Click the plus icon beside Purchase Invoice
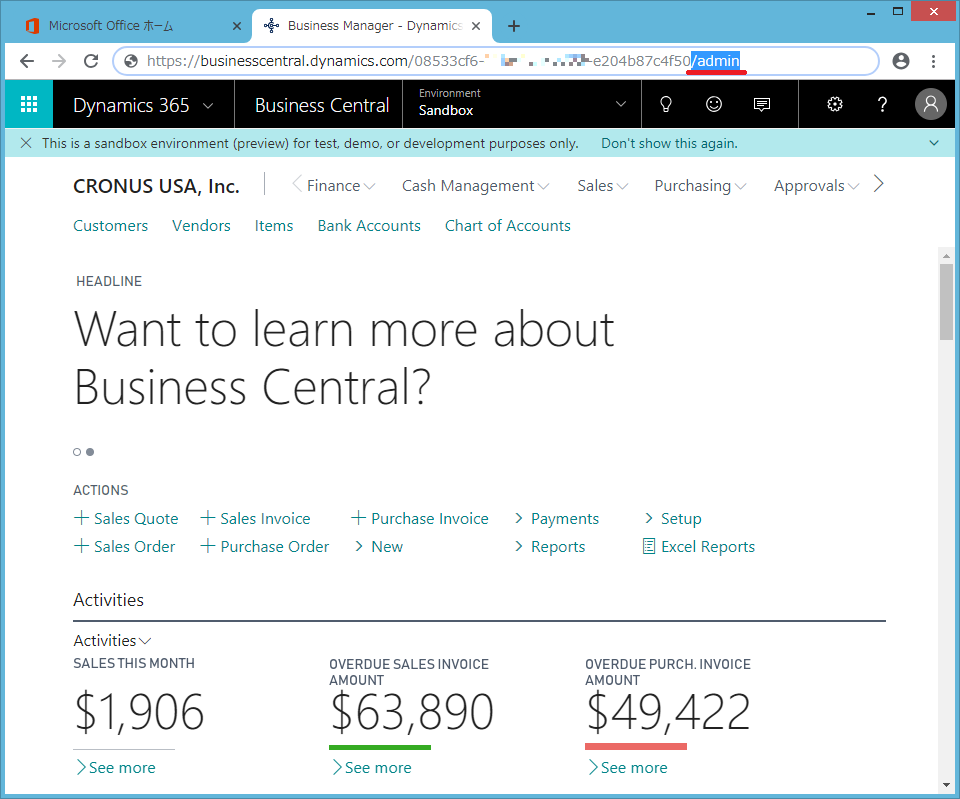 (358, 518)
